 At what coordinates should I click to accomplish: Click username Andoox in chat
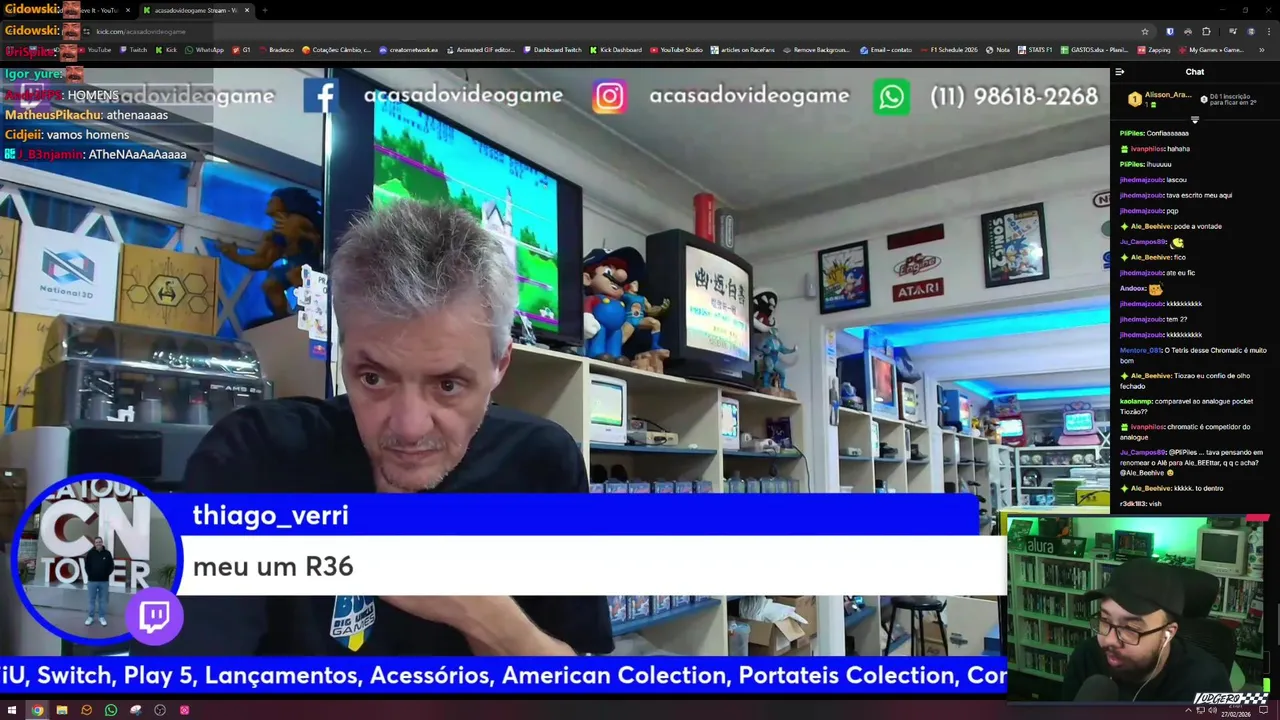[1132, 288]
